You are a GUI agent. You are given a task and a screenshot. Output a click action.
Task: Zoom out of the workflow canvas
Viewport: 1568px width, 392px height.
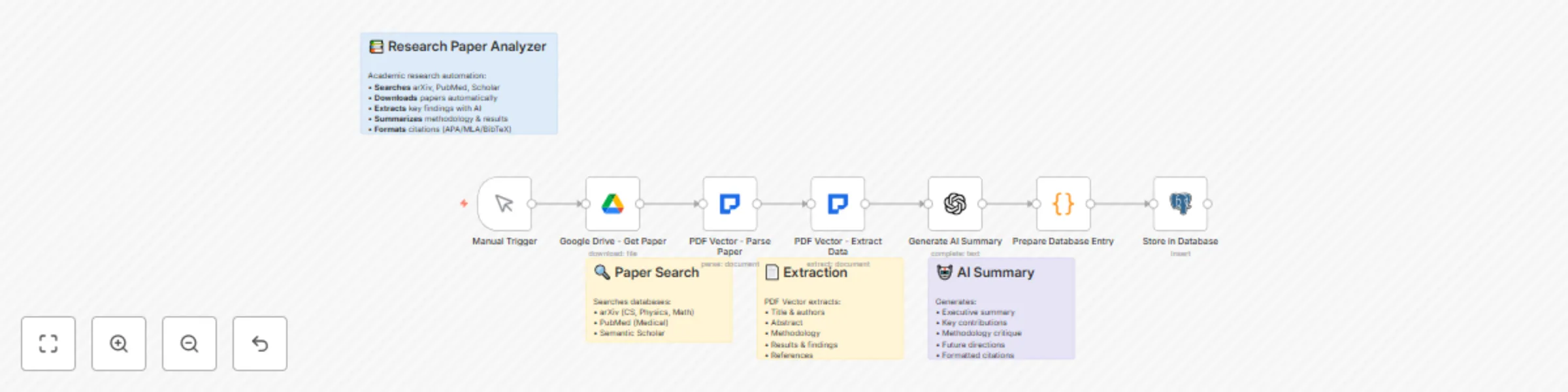pos(189,344)
